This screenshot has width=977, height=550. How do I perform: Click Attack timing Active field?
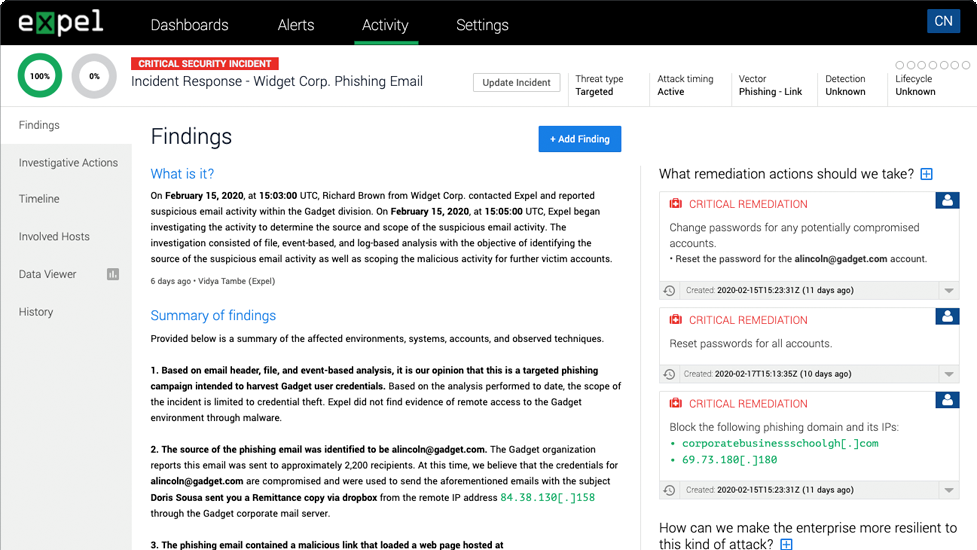coord(685,85)
